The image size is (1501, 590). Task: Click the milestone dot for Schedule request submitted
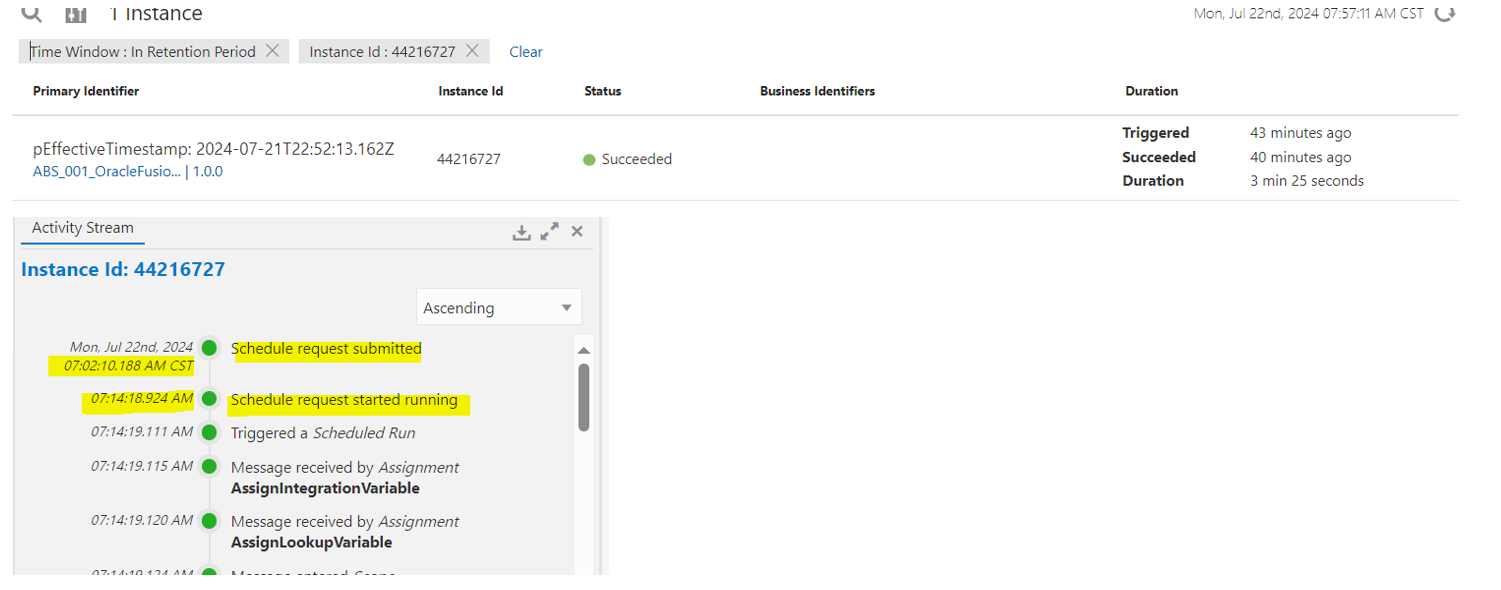coord(209,348)
